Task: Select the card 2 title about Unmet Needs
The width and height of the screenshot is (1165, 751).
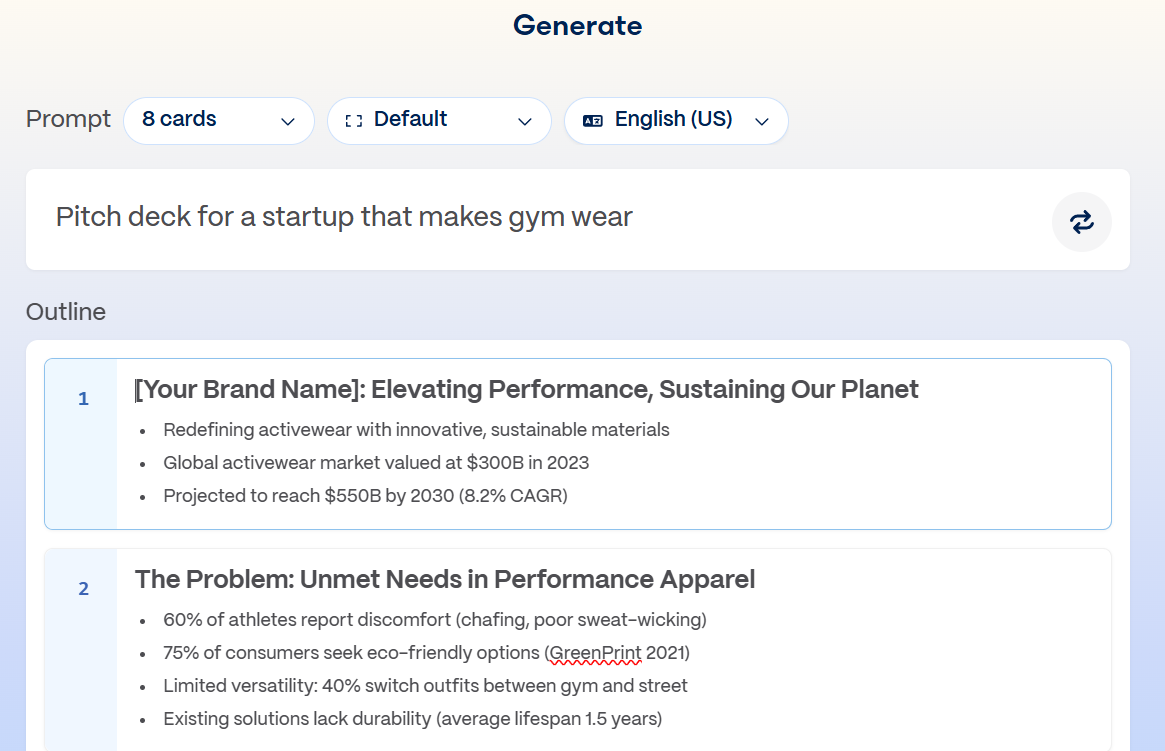Action: pyautogui.click(x=444, y=579)
